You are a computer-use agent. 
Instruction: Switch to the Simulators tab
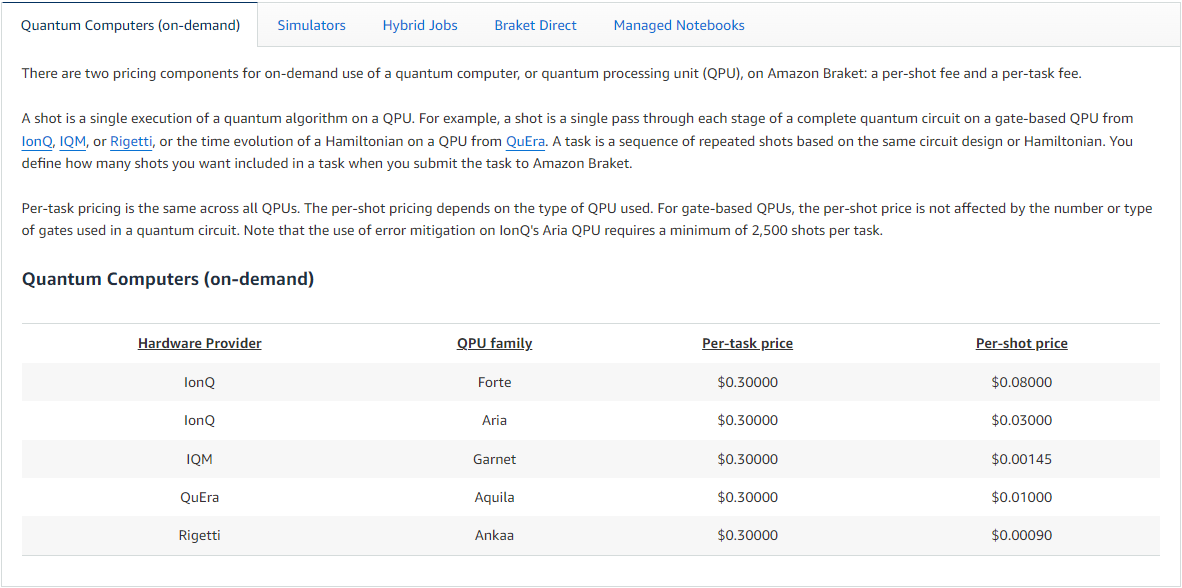[x=311, y=25]
